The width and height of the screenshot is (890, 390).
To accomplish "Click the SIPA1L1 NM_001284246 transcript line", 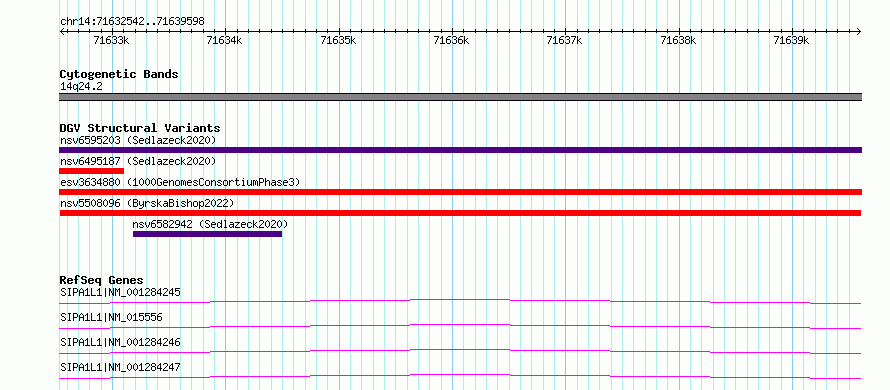I will coord(460,351).
